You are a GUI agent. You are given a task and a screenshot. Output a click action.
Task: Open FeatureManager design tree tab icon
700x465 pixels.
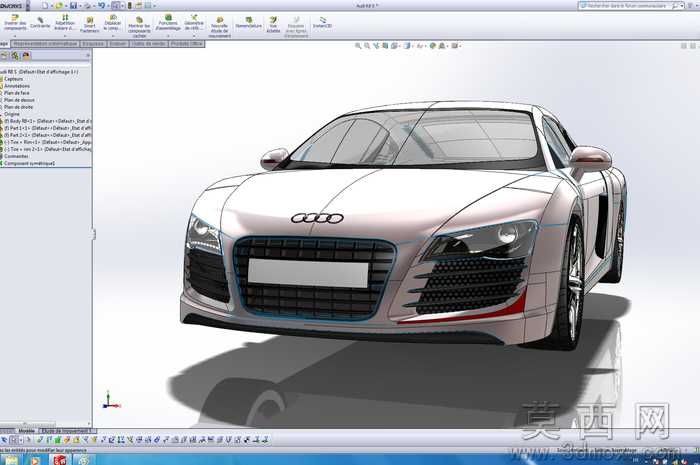4,55
